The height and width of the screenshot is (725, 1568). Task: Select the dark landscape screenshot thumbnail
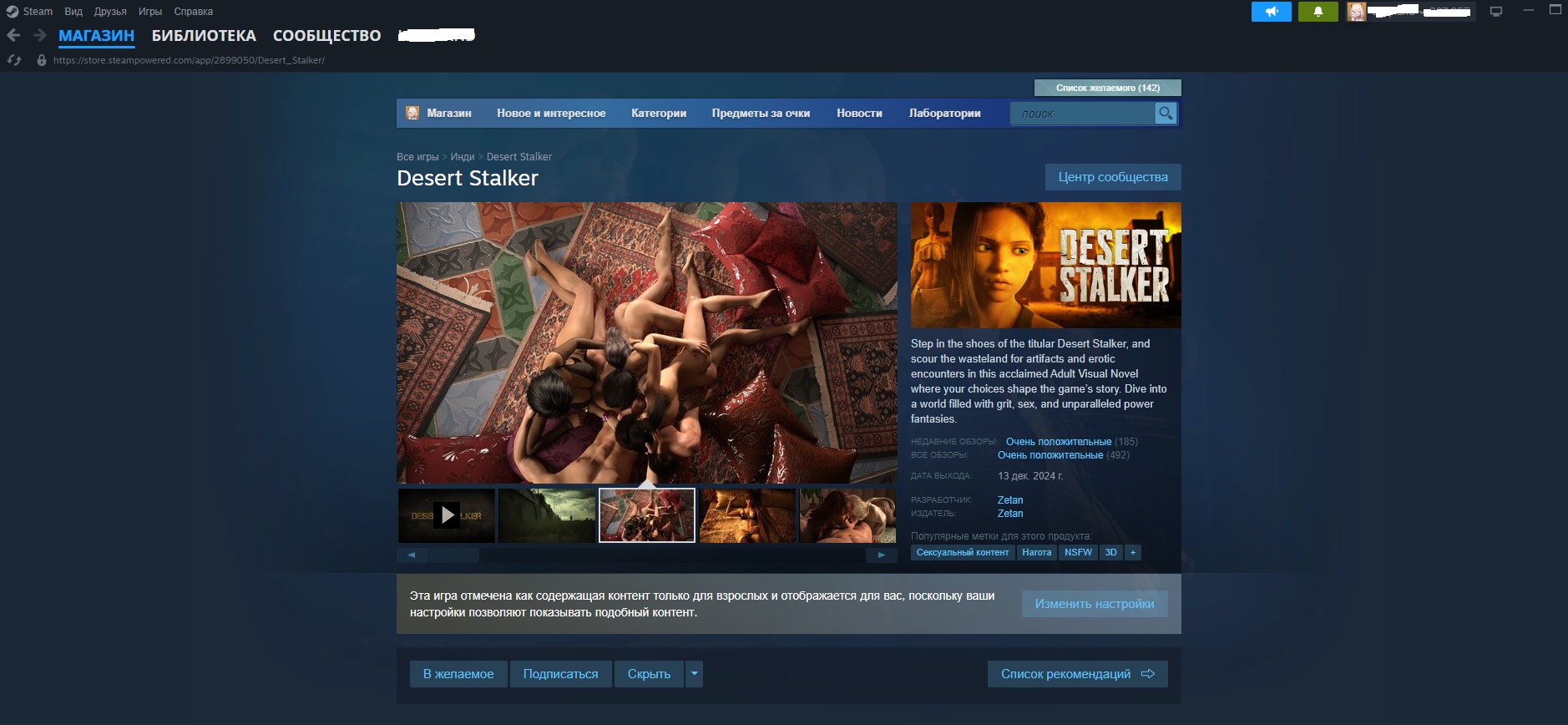pos(547,515)
